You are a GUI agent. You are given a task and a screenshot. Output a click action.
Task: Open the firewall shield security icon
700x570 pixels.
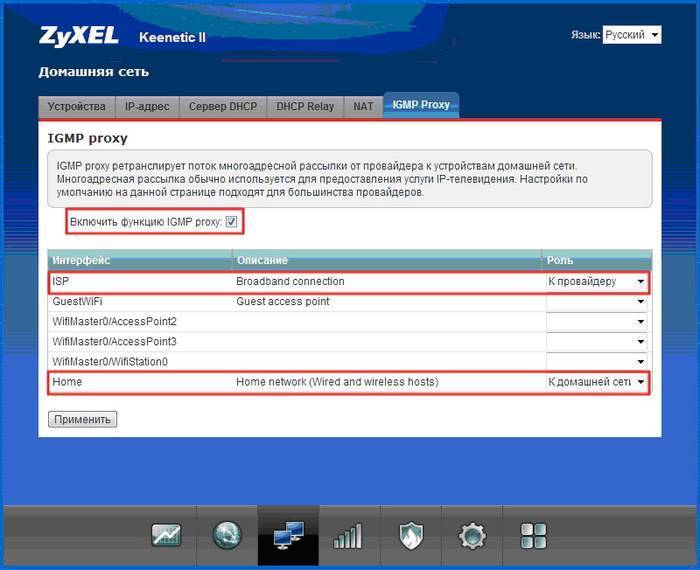click(411, 536)
